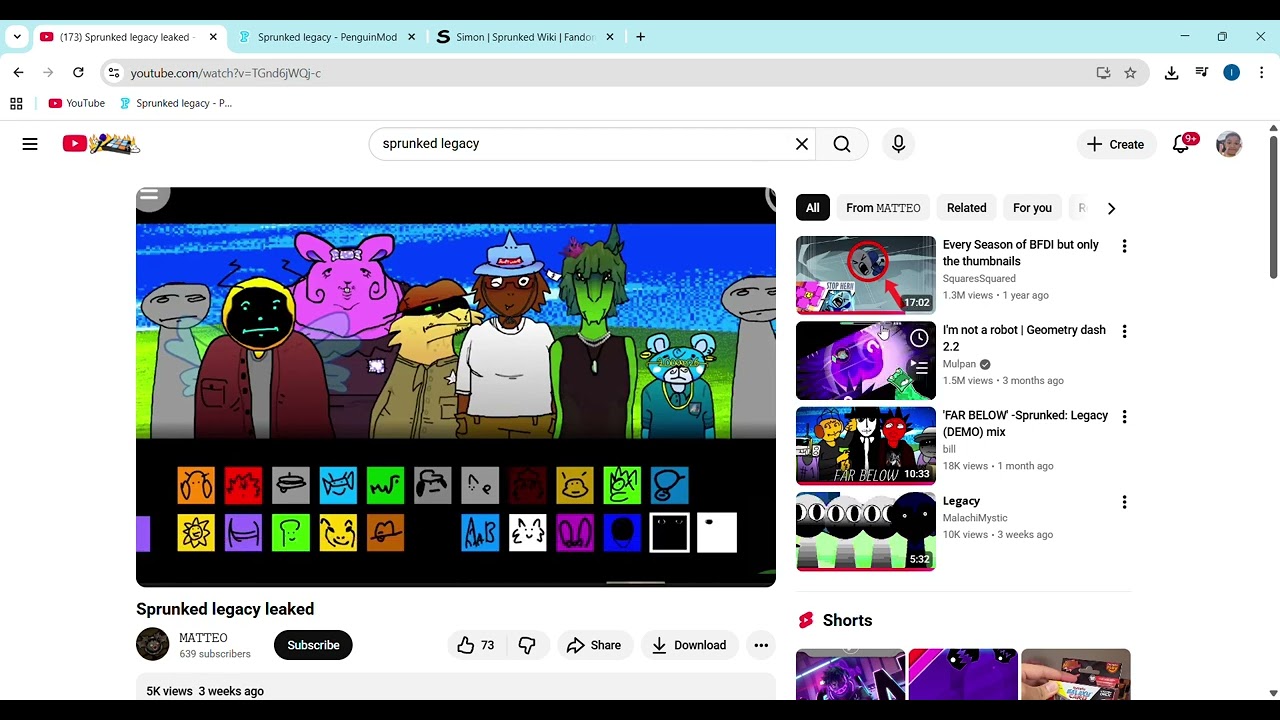Click the SquaresSquared channel name
Viewport: 1280px width, 720px height.
(x=979, y=279)
